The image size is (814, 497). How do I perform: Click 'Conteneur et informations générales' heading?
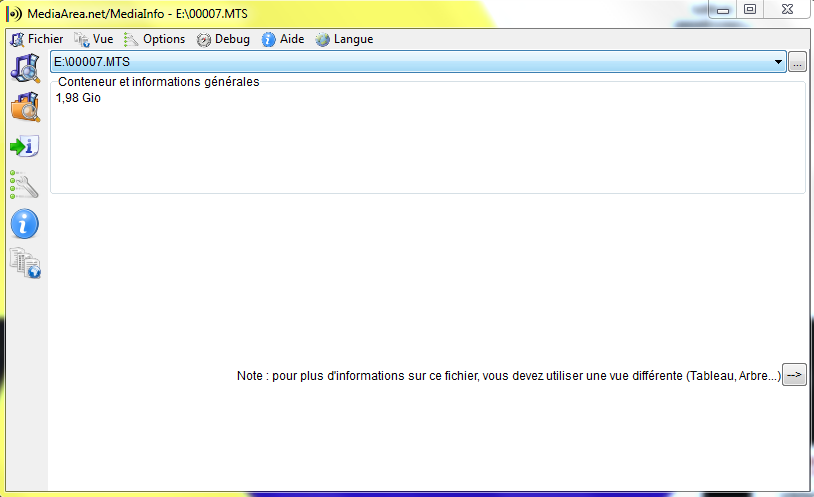pyautogui.click(x=158, y=82)
